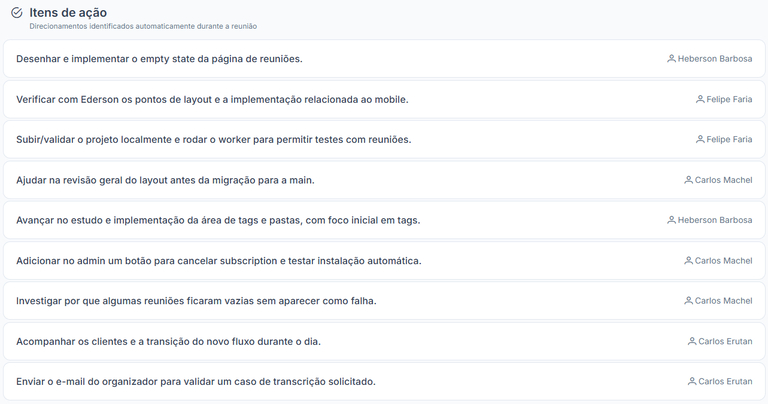Select 'Investigar por que algumas reuniões' item
Screen dimensions: 768x404
tap(384, 301)
